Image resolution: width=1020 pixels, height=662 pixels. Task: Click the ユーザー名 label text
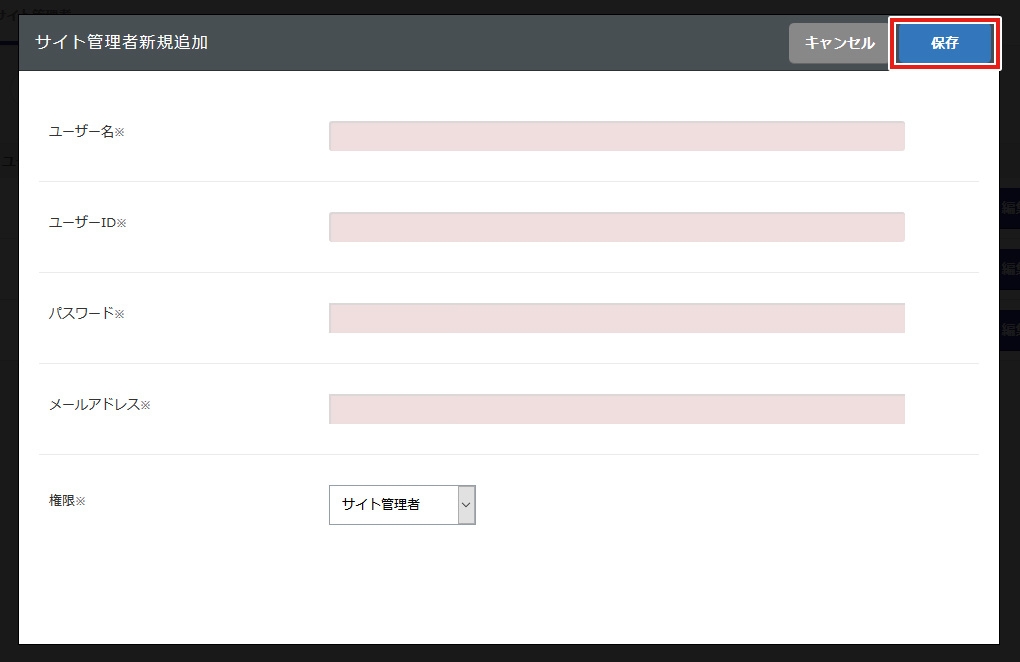click(x=87, y=131)
